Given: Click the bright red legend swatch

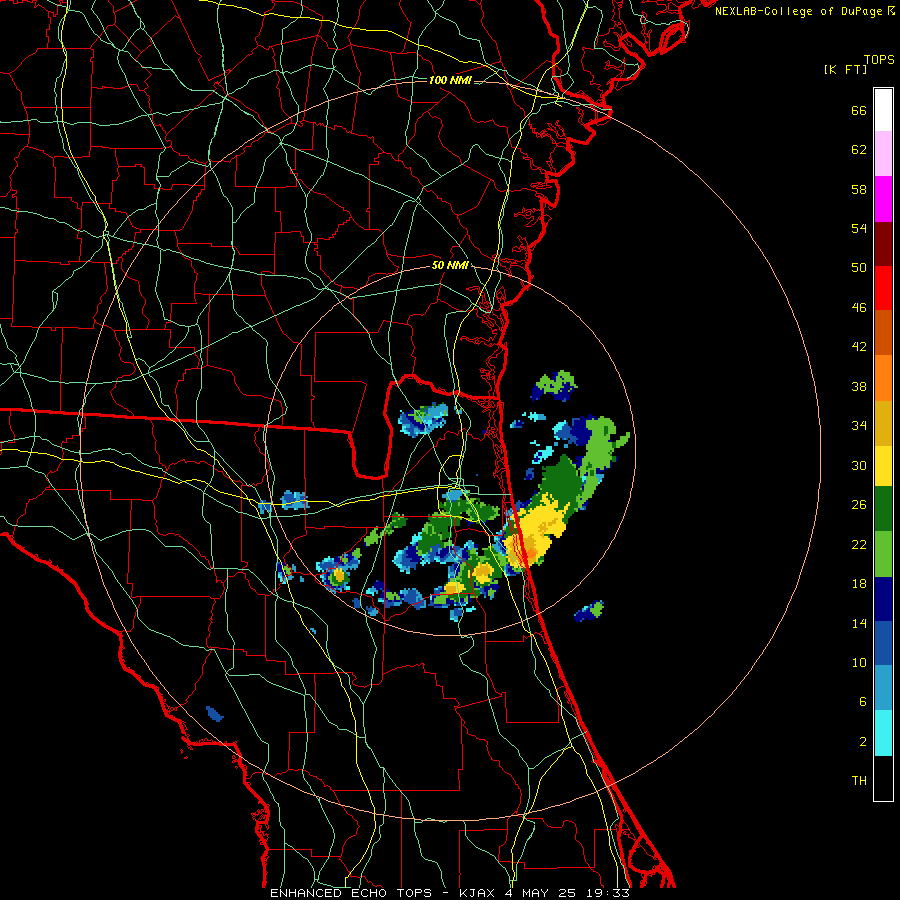Looking at the screenshot, I should (883, 288).
